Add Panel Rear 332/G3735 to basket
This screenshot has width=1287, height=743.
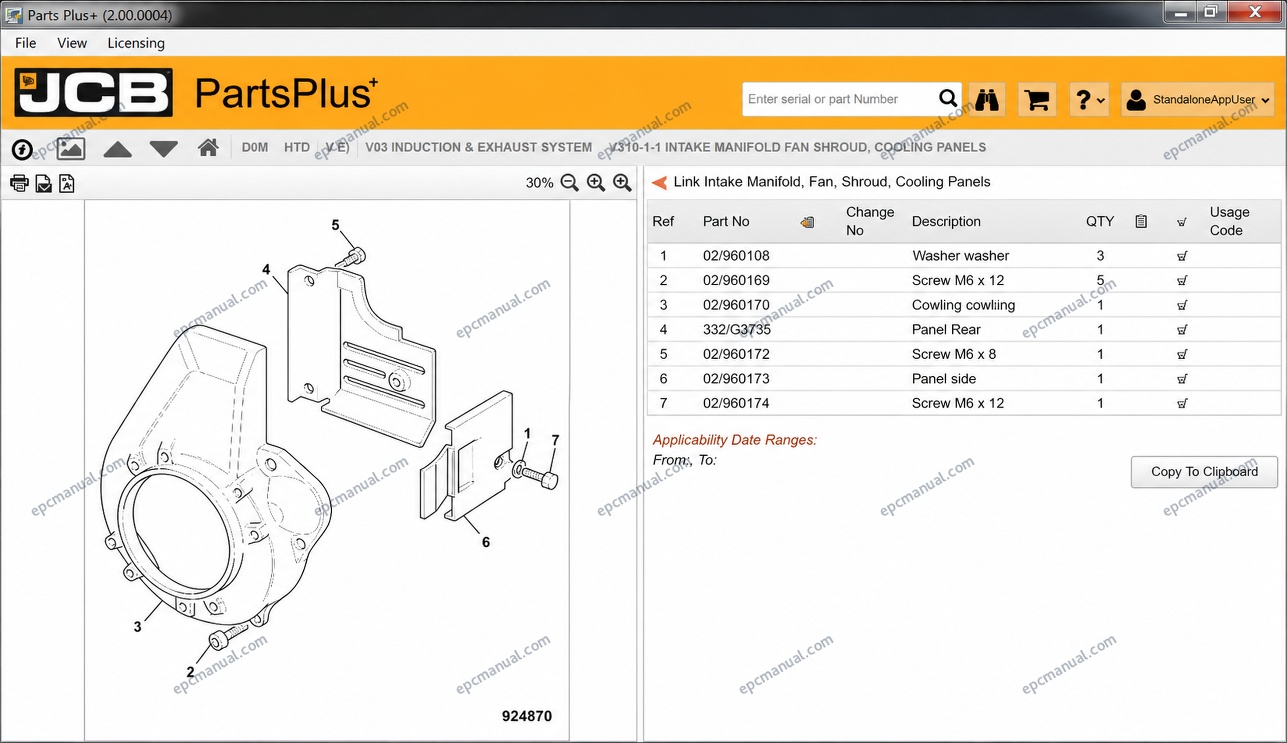click(1182, 330)
